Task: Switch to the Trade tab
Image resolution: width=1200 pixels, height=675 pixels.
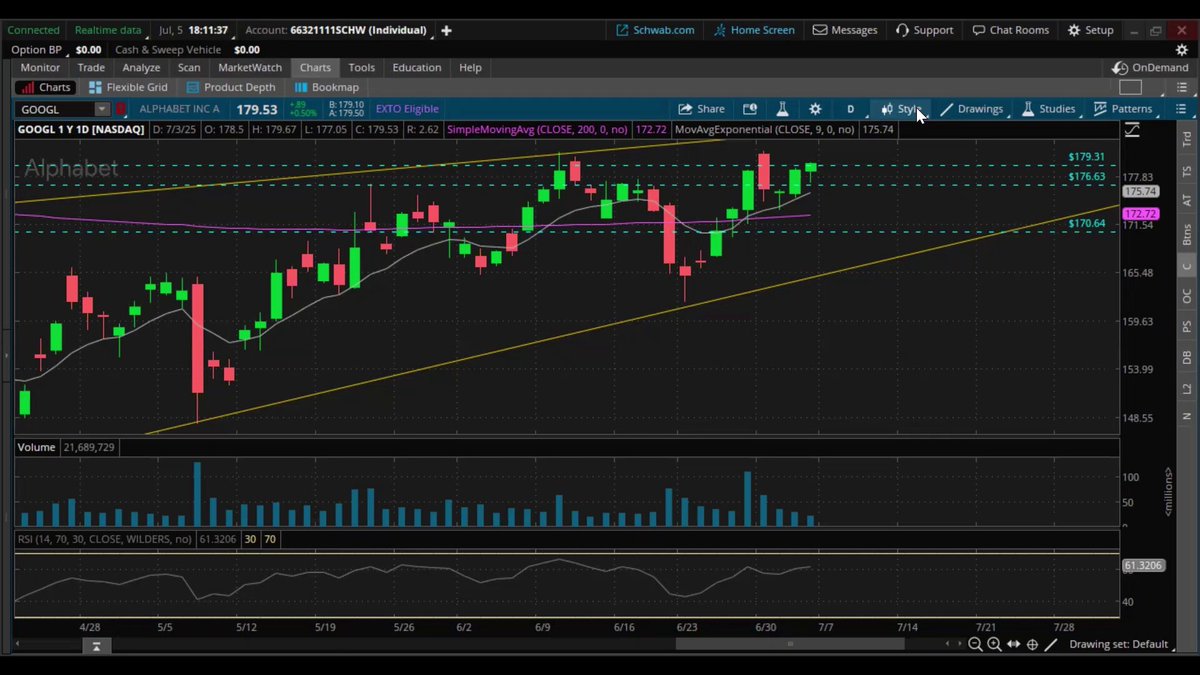Action: pos(91,67)
